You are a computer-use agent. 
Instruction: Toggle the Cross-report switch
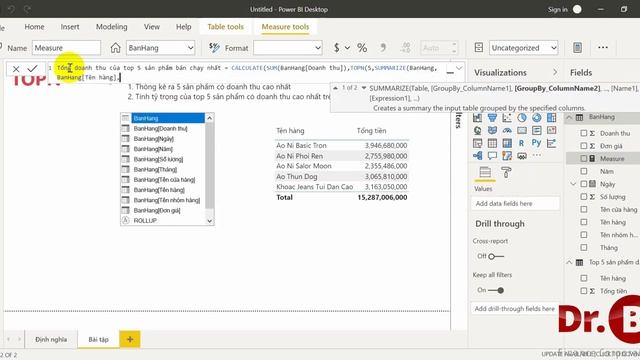[x=496, y=256]
